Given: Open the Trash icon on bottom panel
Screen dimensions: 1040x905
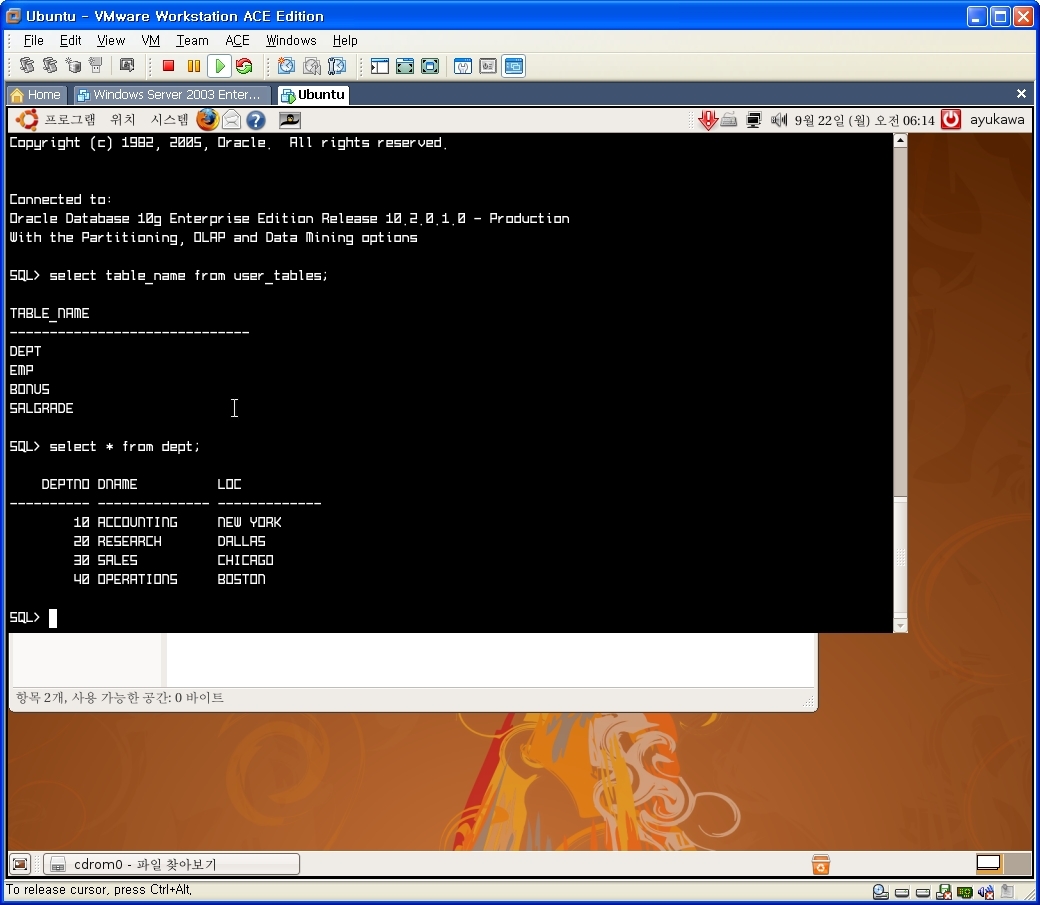Looking at the screenshot, I should [x=820, y=864].
